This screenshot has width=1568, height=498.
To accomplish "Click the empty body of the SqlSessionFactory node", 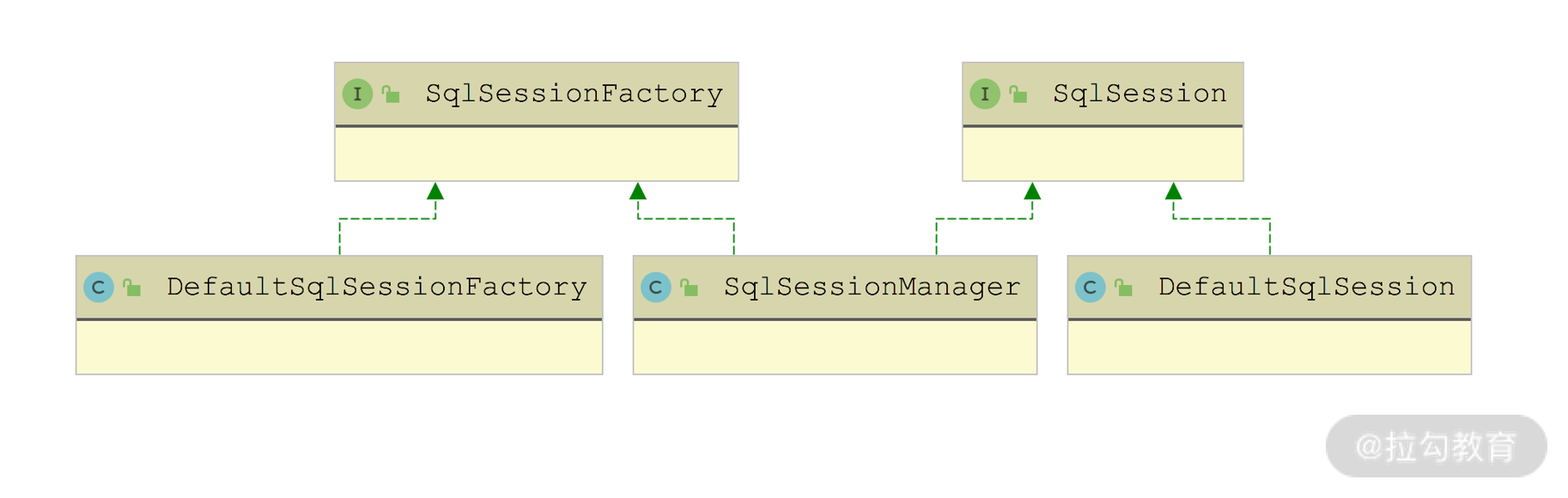I will coord(537,155).
